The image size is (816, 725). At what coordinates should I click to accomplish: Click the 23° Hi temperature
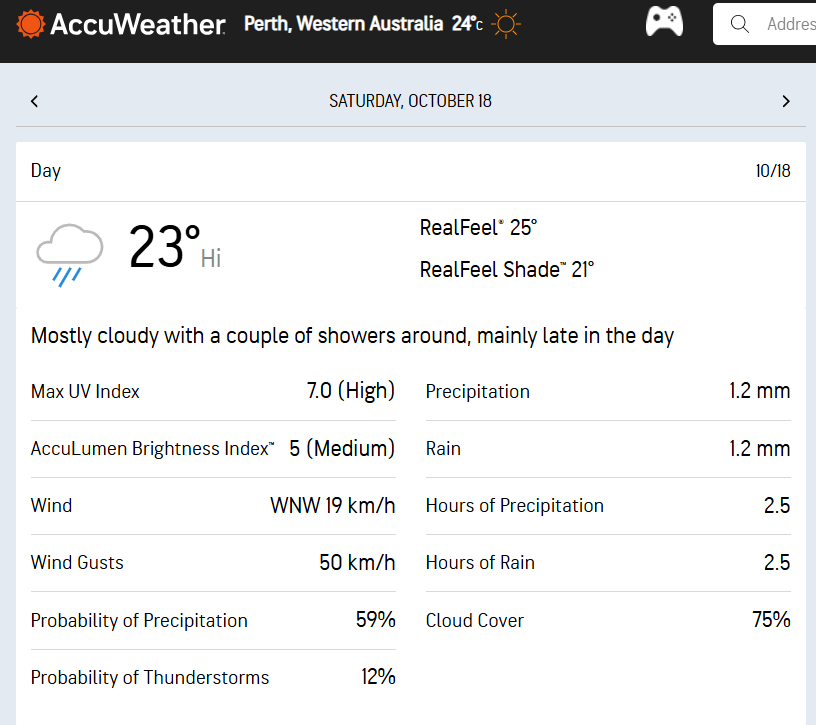[x=174, y=248]
